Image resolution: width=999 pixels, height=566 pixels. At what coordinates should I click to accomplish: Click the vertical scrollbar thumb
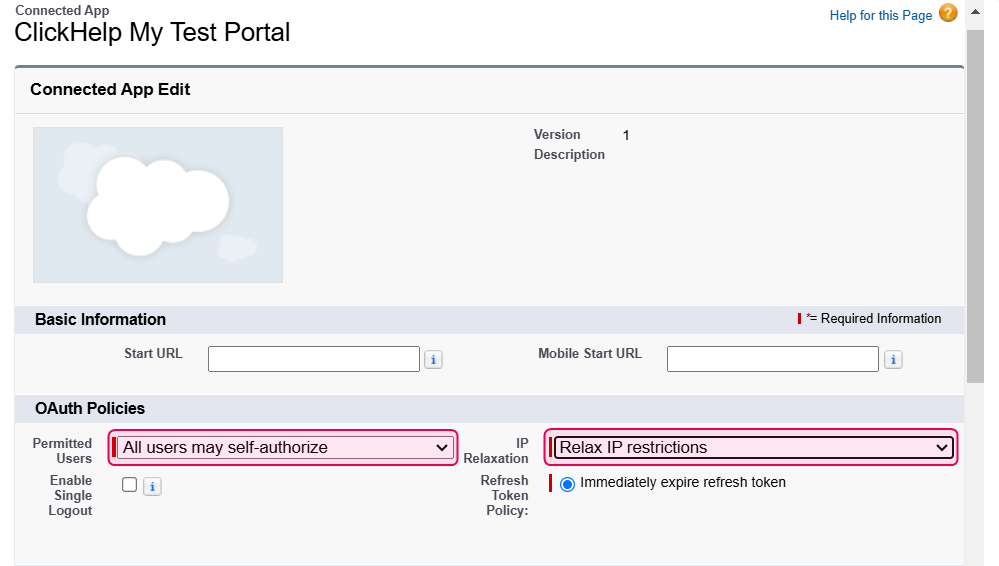point(975,206)
